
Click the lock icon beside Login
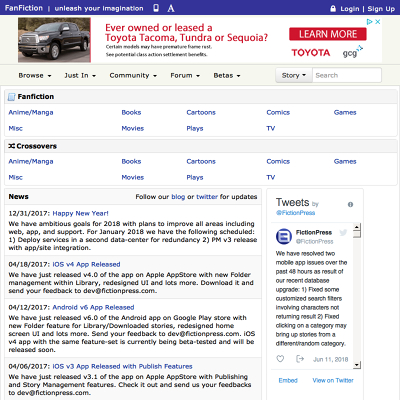(x=333, y=9)
